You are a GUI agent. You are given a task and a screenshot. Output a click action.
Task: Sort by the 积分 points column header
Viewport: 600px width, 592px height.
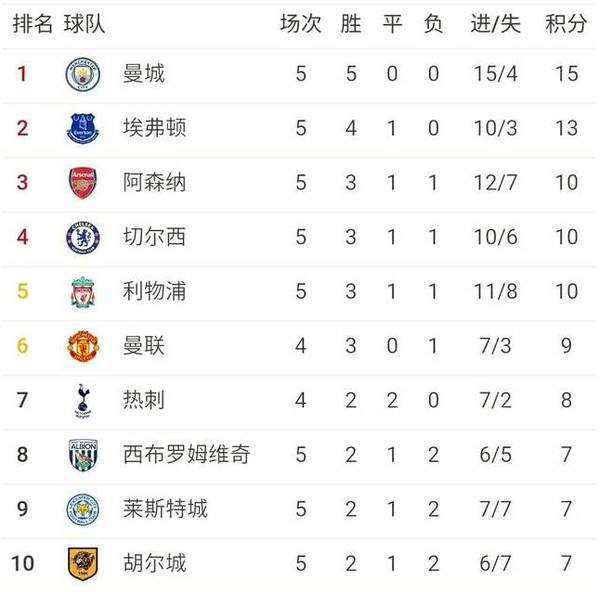566,24
